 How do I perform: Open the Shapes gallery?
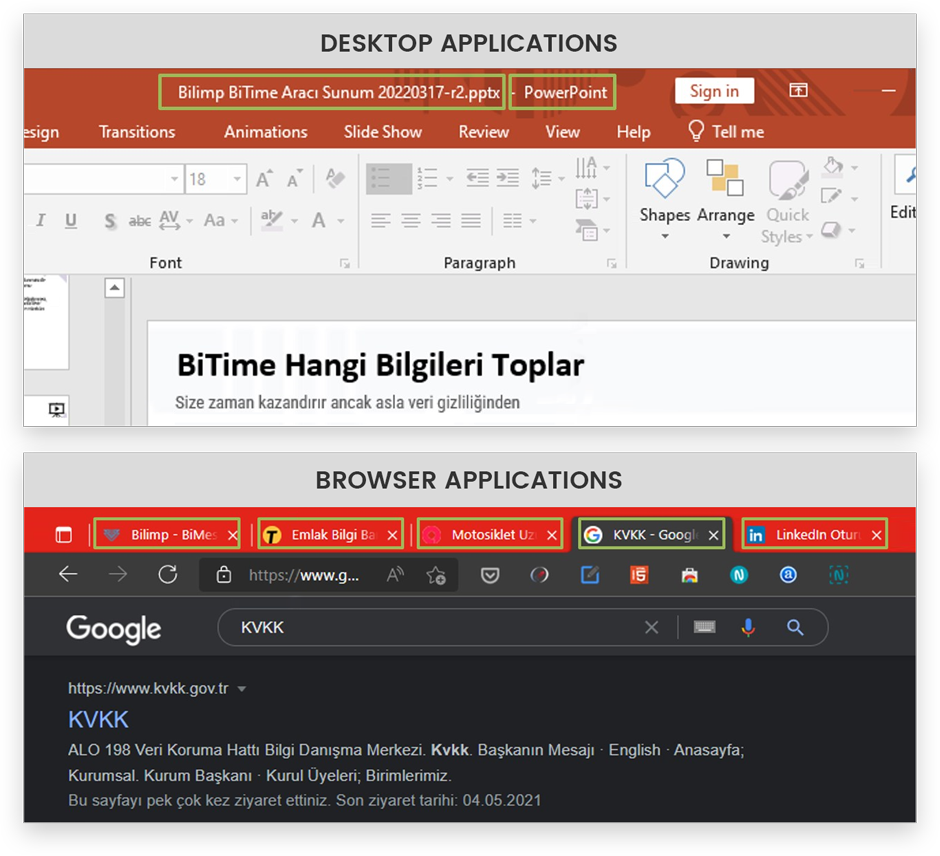(x=664, y=199)
